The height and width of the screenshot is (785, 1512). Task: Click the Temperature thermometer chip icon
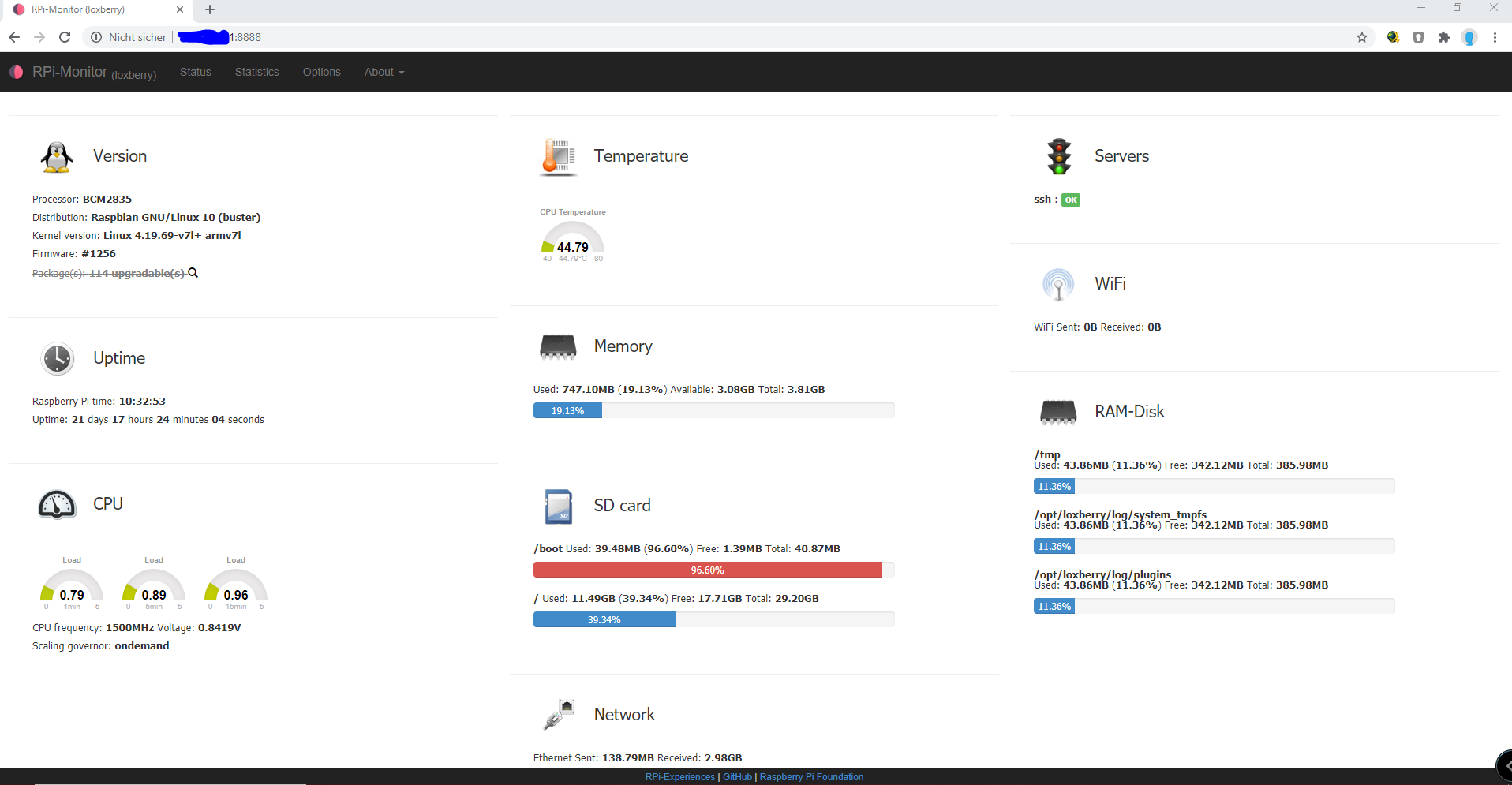click(x=558, y=157)
